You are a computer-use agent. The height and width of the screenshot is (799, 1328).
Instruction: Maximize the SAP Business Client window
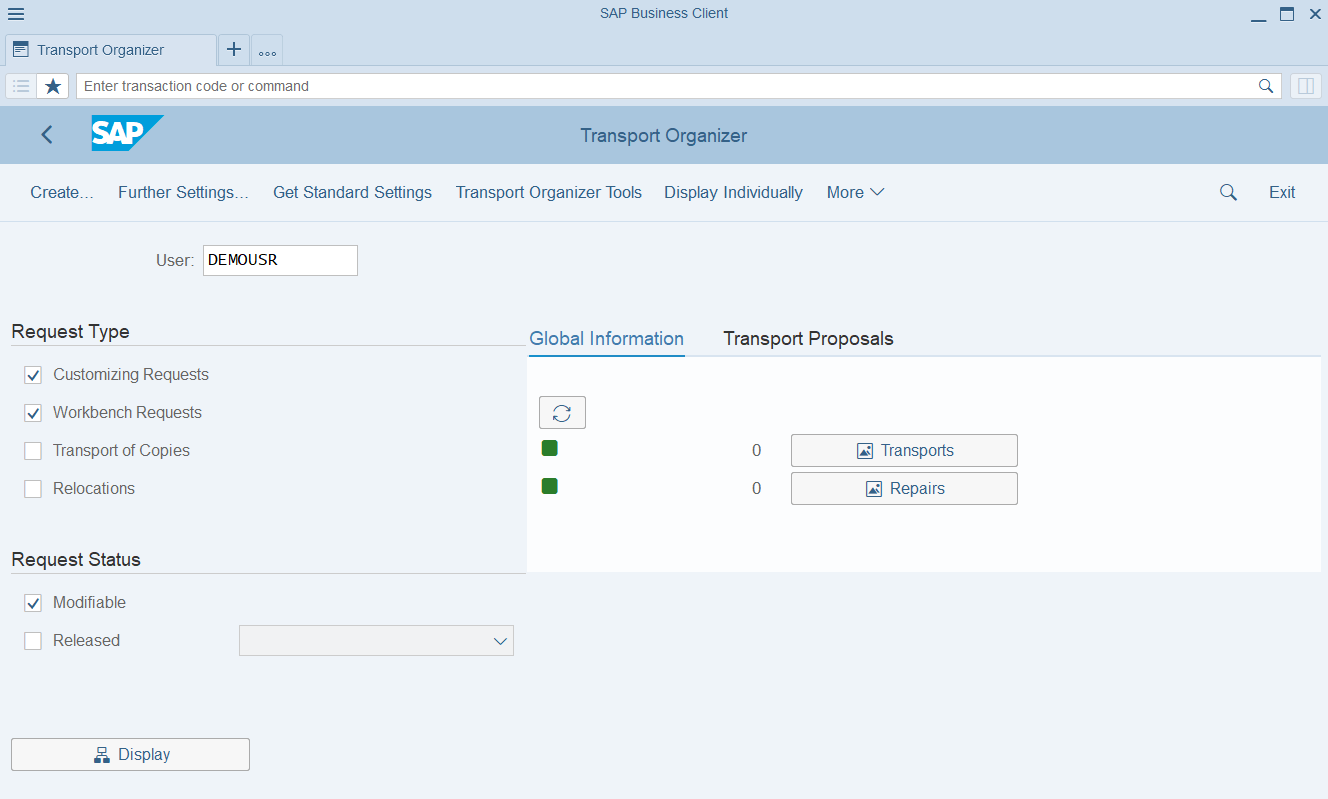click(1287, 14)
